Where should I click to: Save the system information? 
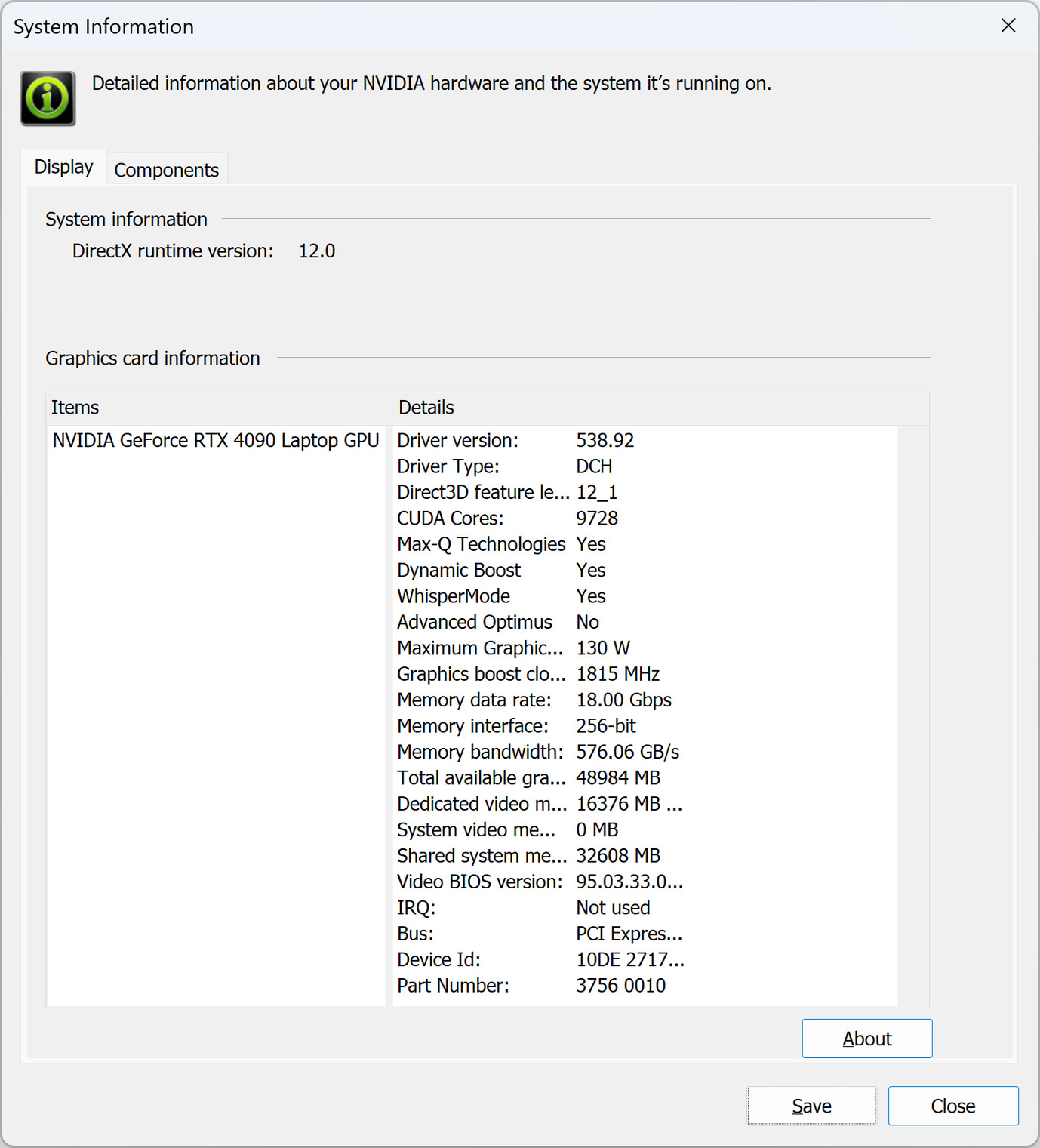812,1106
